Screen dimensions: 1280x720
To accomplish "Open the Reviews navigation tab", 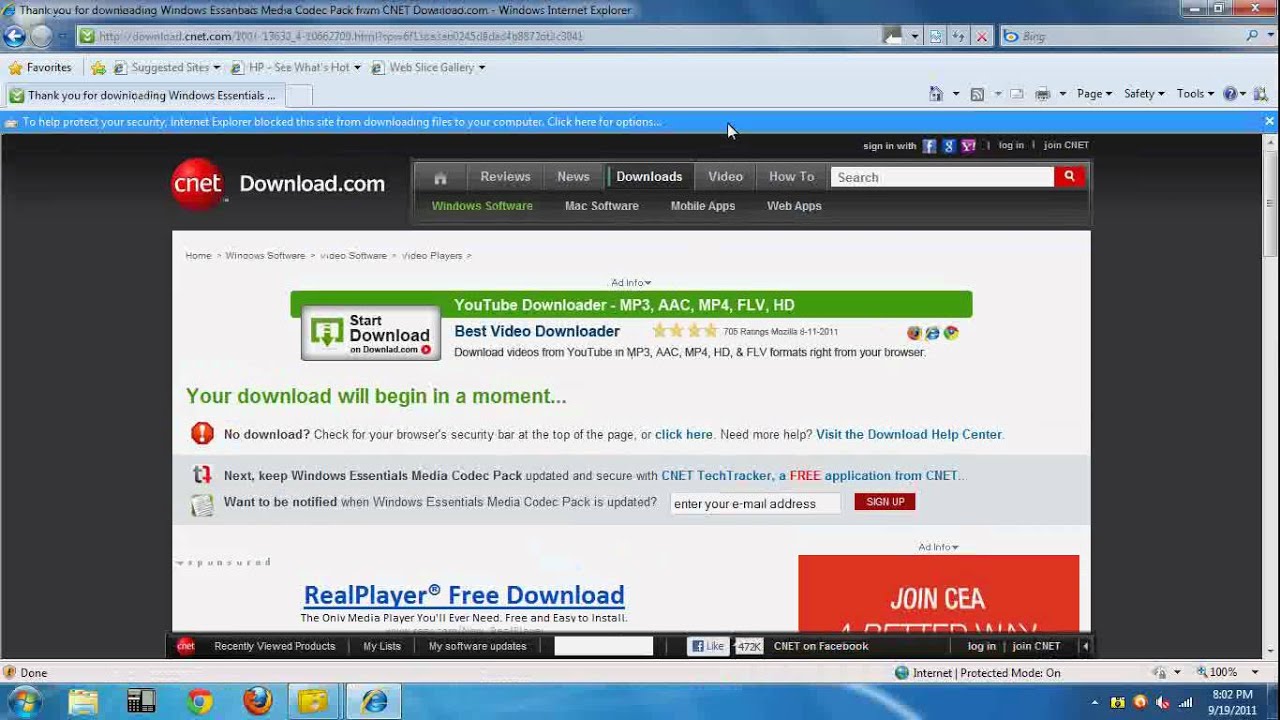I will tap(505, 177).
